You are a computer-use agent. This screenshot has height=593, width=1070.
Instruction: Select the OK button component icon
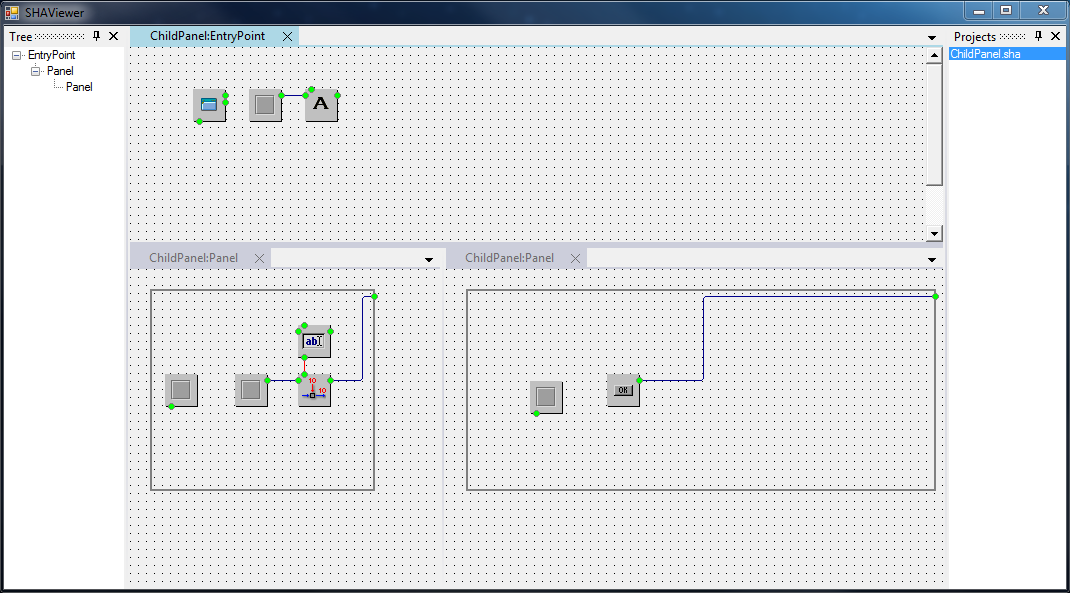pyautogui.click(x=624, y=390)
